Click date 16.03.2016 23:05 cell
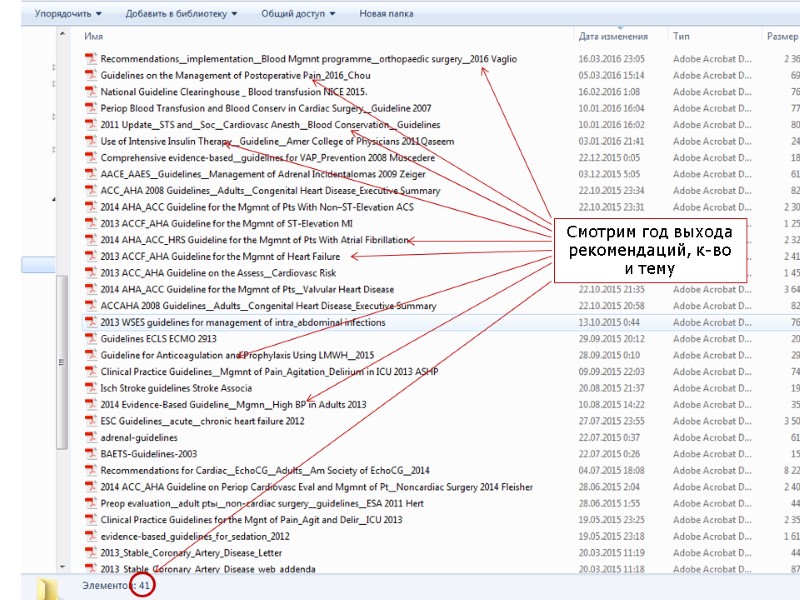Image resolution: width=800 pixels, height=600 pixels. (611, 59)
